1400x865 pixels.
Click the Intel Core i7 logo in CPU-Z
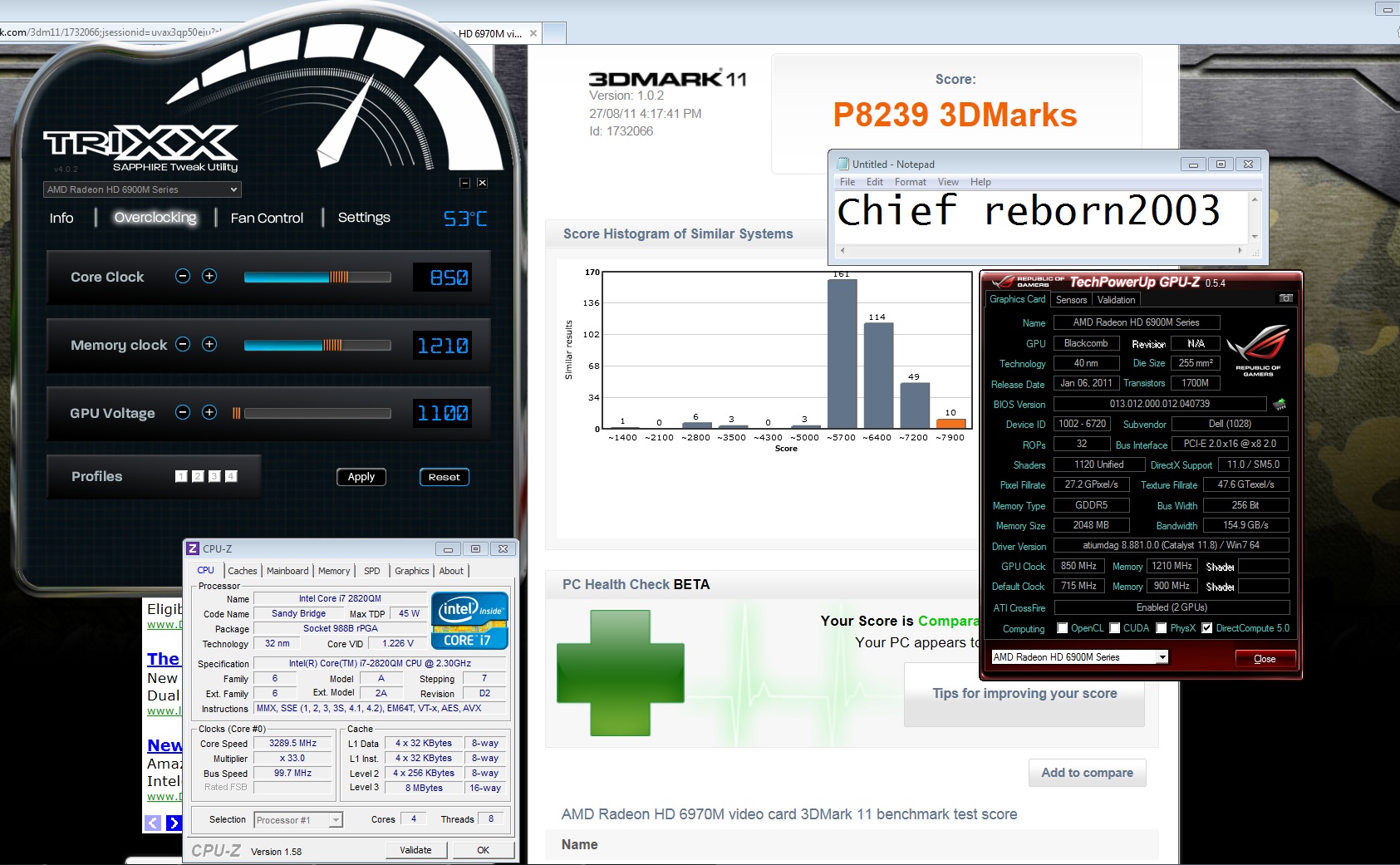[469, 620]
